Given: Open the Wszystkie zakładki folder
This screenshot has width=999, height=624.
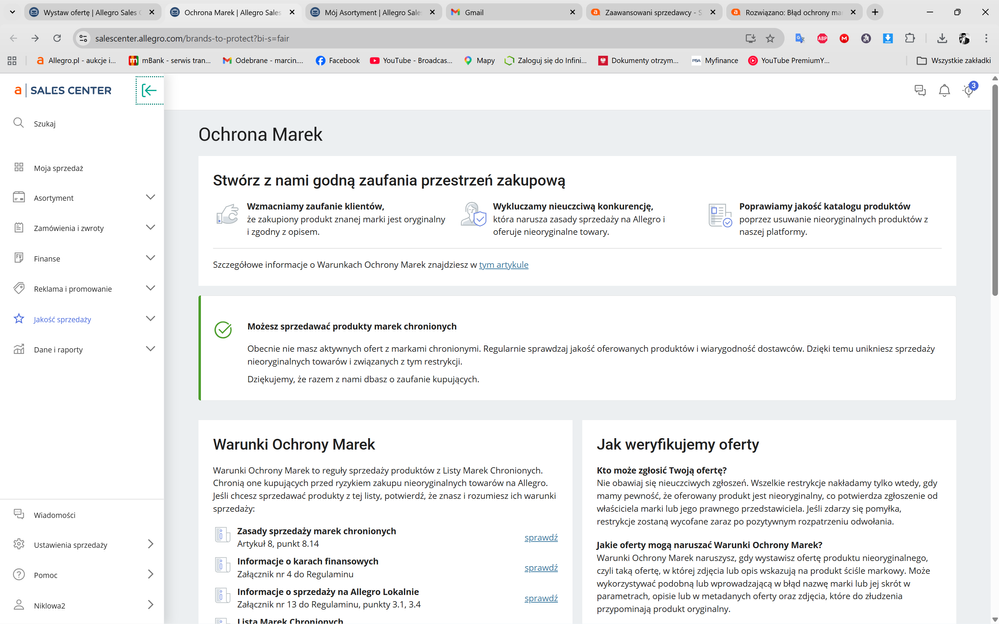Looking at the screenshot, I should click(953, 61).
